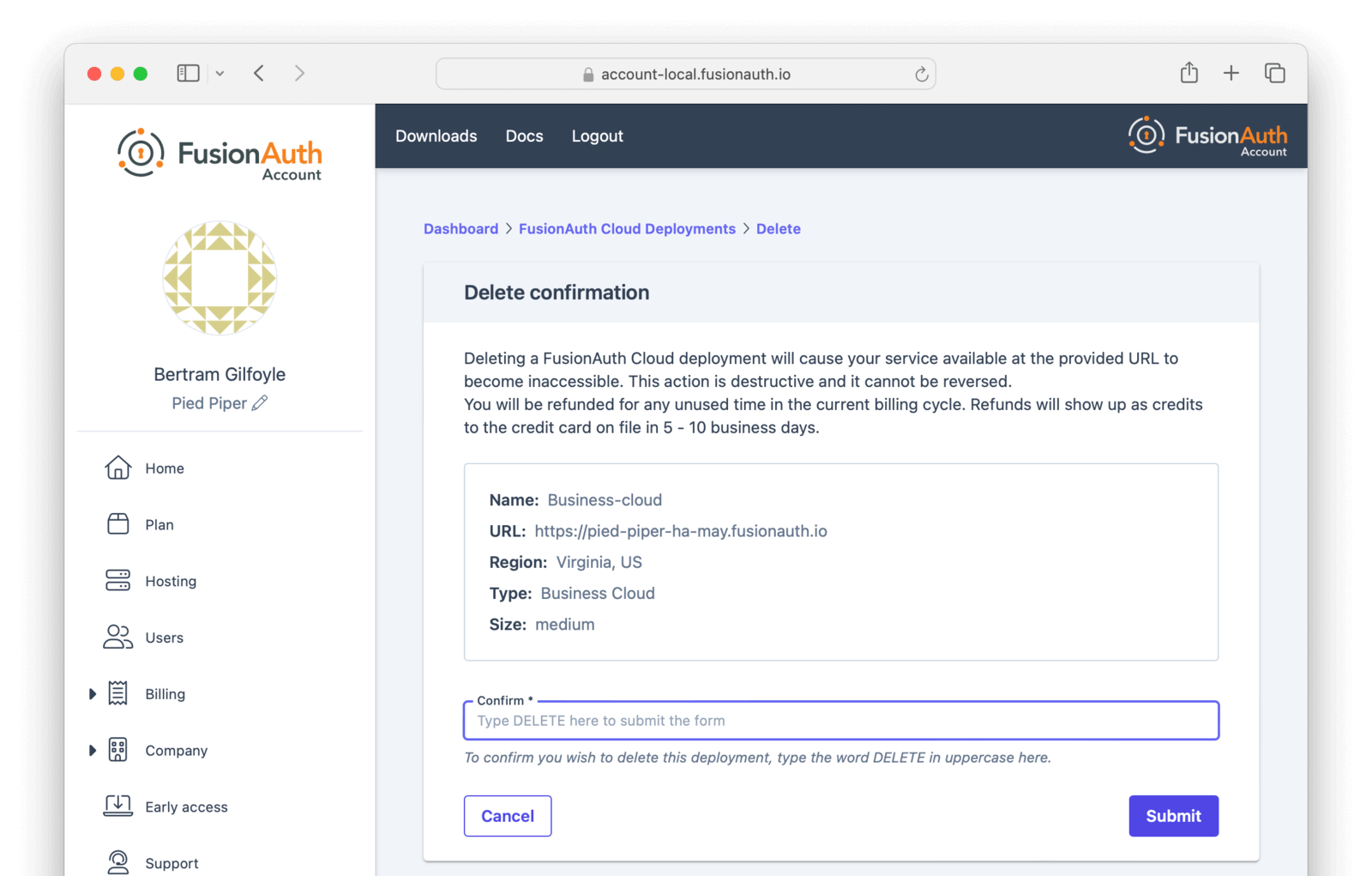Focus the Confirm DELETE text field
The image size is (1372, 876).
click(x=840, y=721)
